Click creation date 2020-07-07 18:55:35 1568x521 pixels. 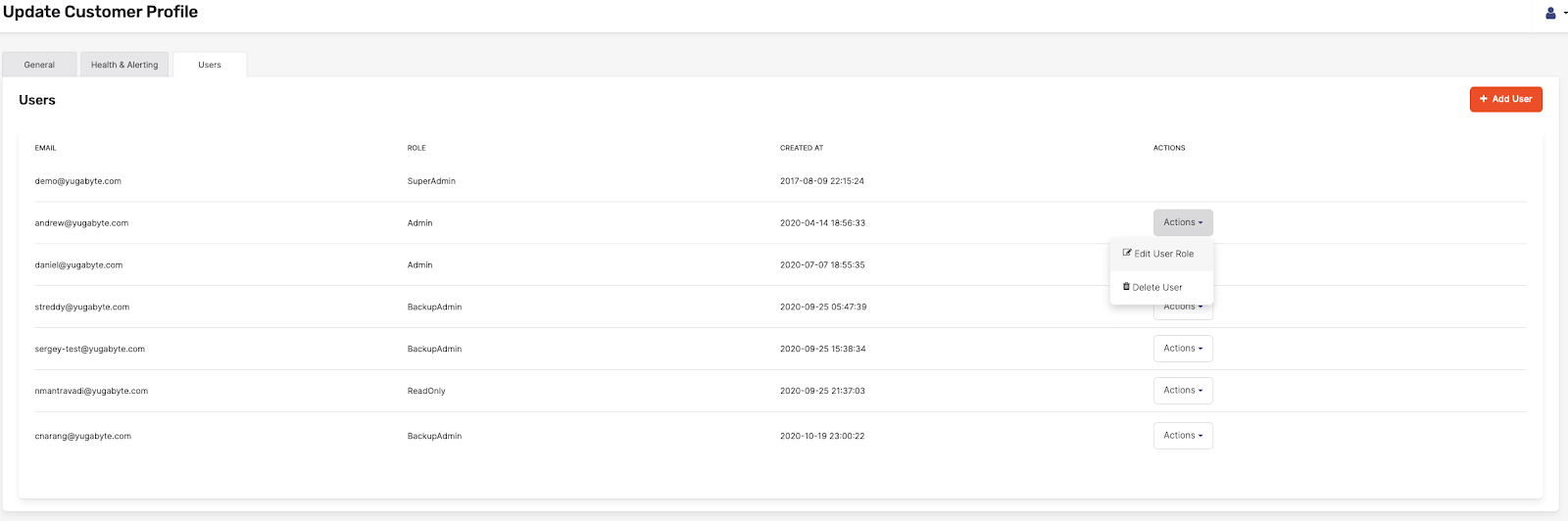pyautogui.click(x=822, y=265)
